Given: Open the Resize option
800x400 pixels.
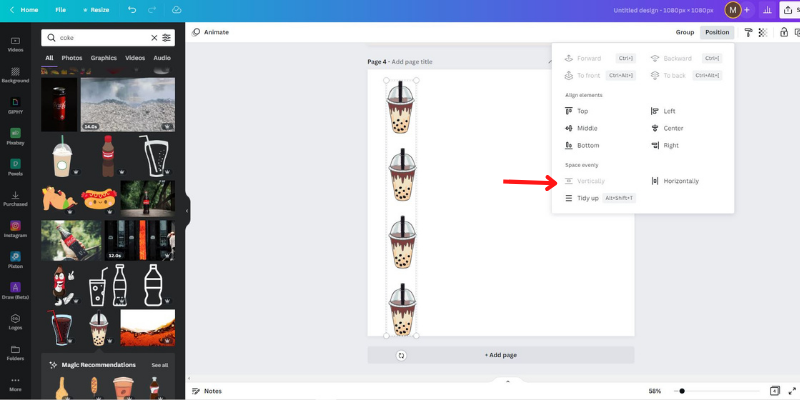Looking at the screenshot, I should tap(96, 10).
